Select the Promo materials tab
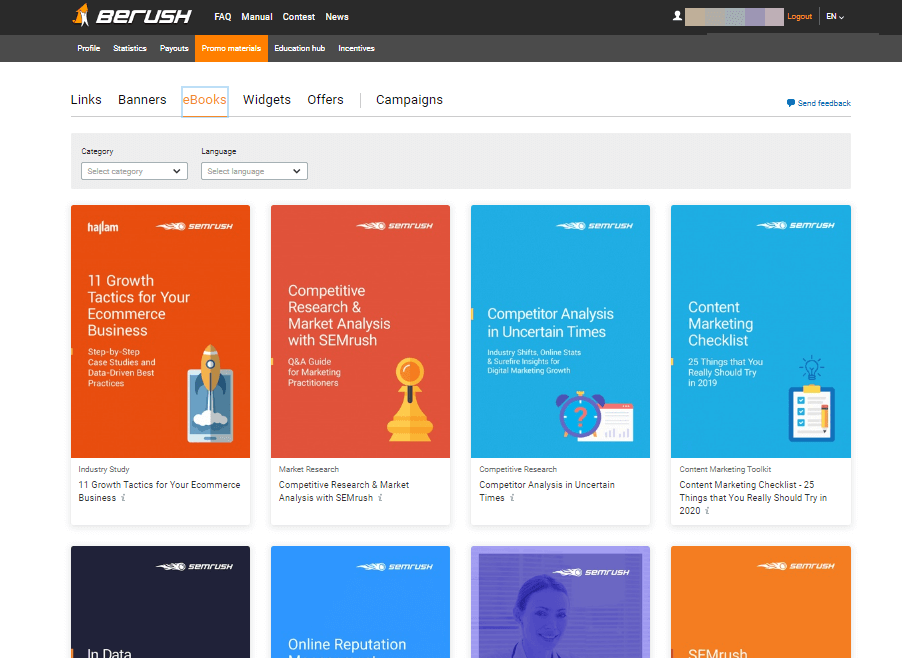Image resolution: width=902 pixels, height=658 pixels. (231, 48)
